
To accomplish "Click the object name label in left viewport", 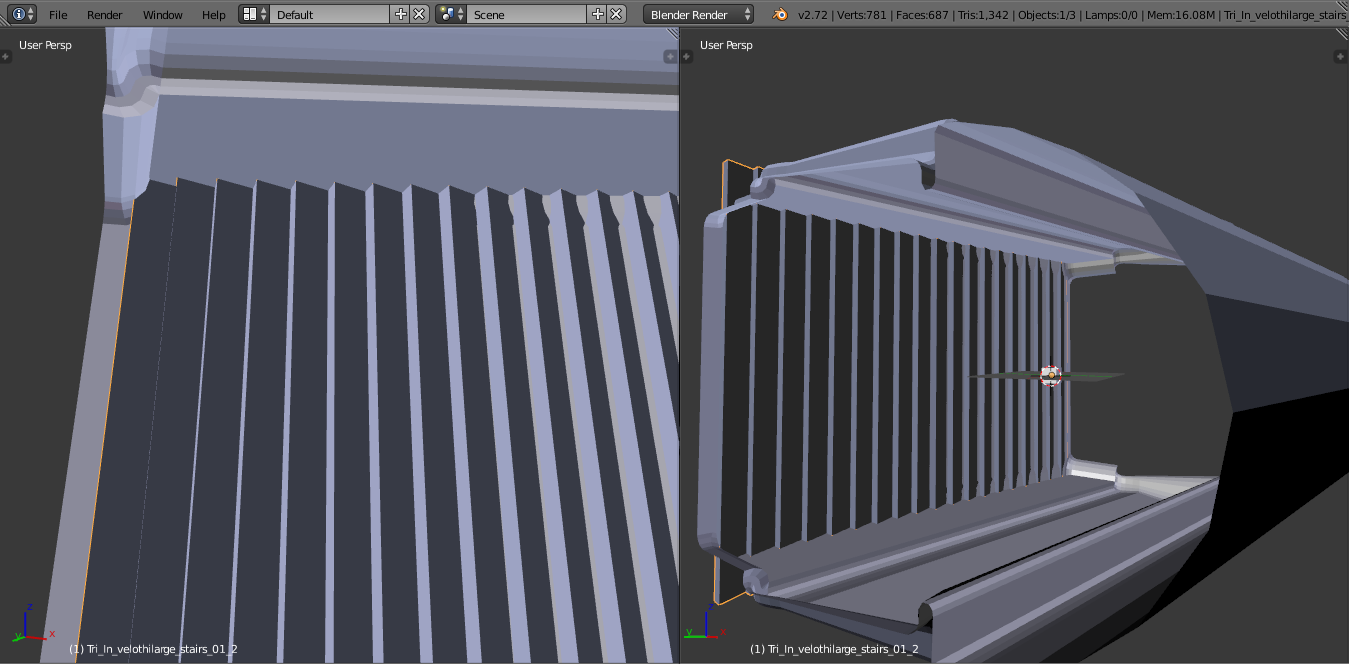I will (153, 649).
